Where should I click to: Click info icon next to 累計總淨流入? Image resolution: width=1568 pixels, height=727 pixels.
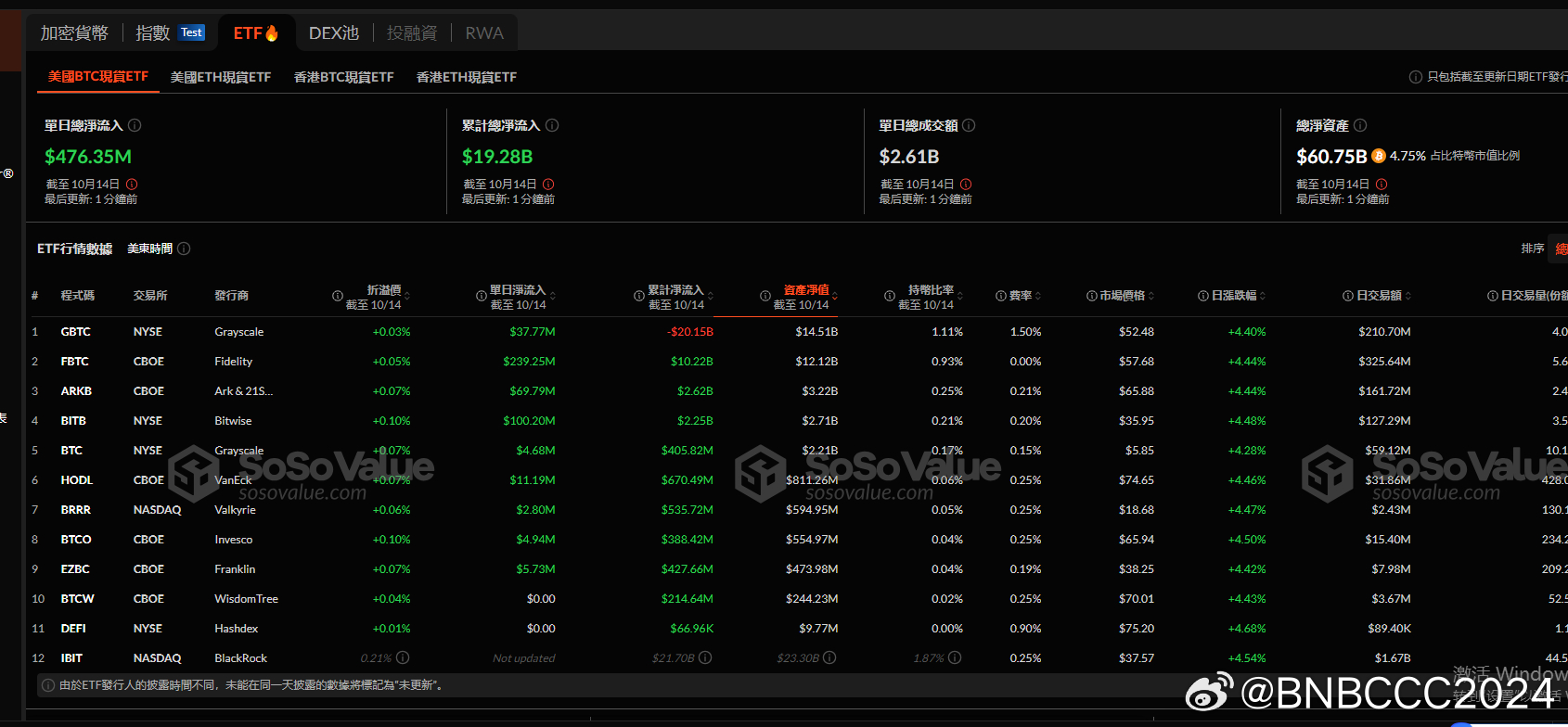point(552,125)
